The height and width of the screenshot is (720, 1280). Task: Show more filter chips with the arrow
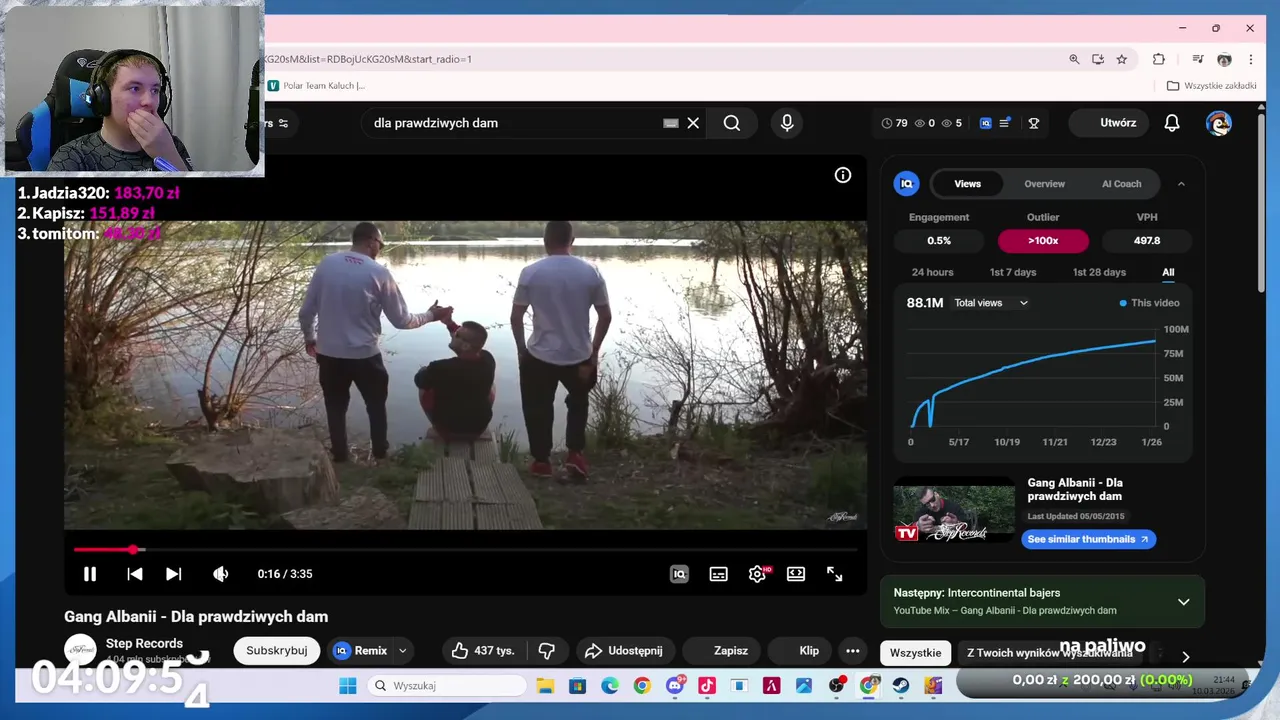point(1186,656)
